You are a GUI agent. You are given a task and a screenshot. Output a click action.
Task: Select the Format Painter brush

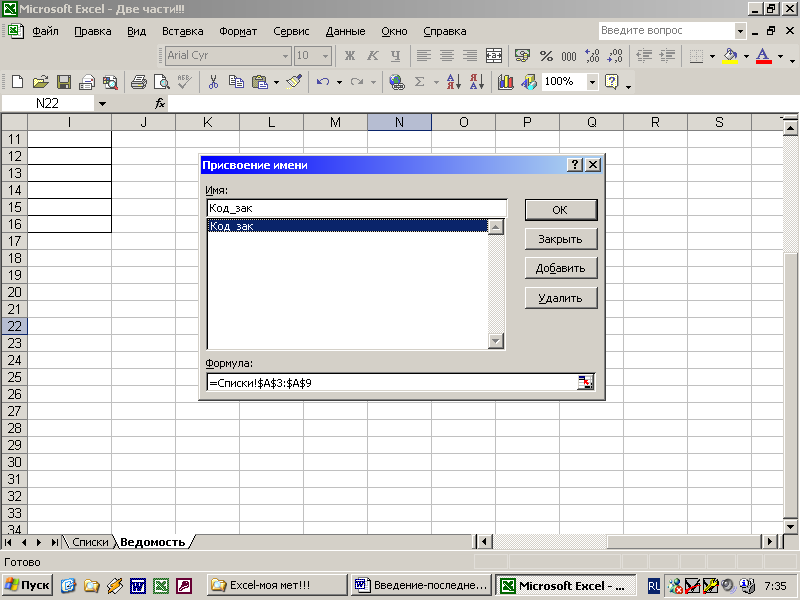click(294, 82)
